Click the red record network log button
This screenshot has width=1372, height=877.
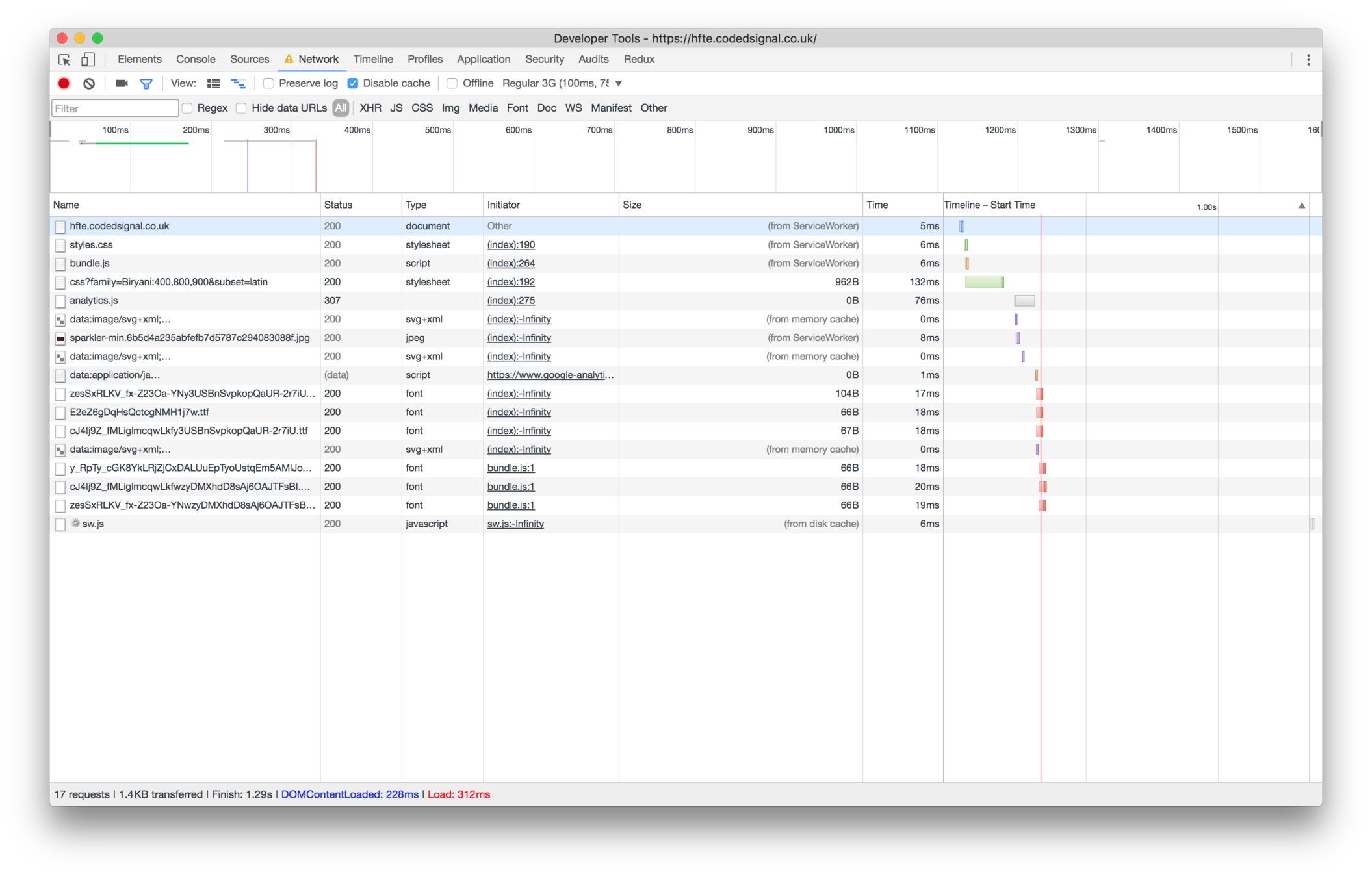click(64, 83)
